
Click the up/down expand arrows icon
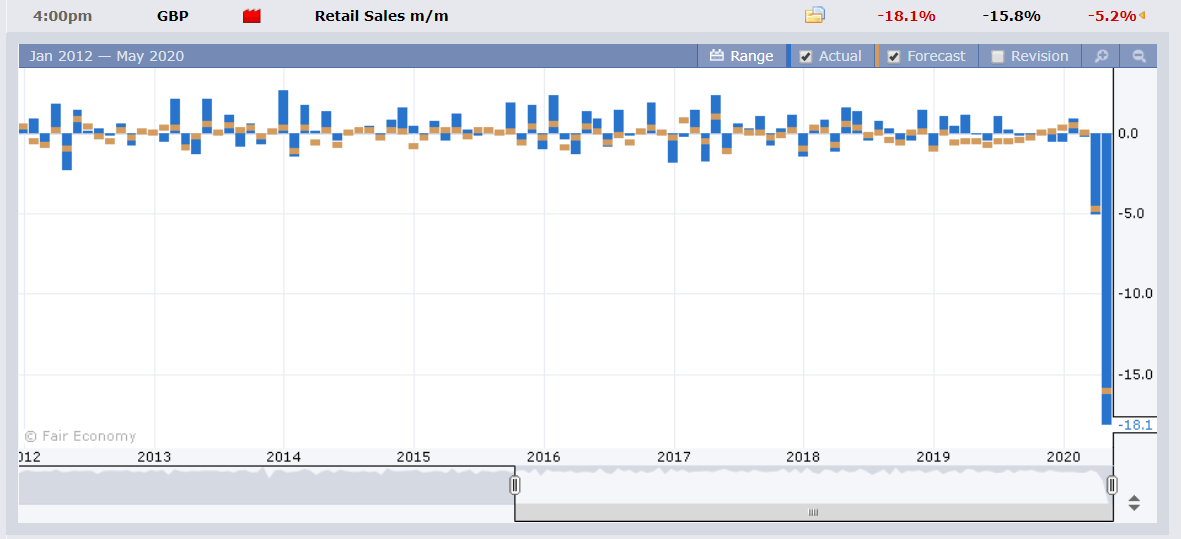point(1134,503)
